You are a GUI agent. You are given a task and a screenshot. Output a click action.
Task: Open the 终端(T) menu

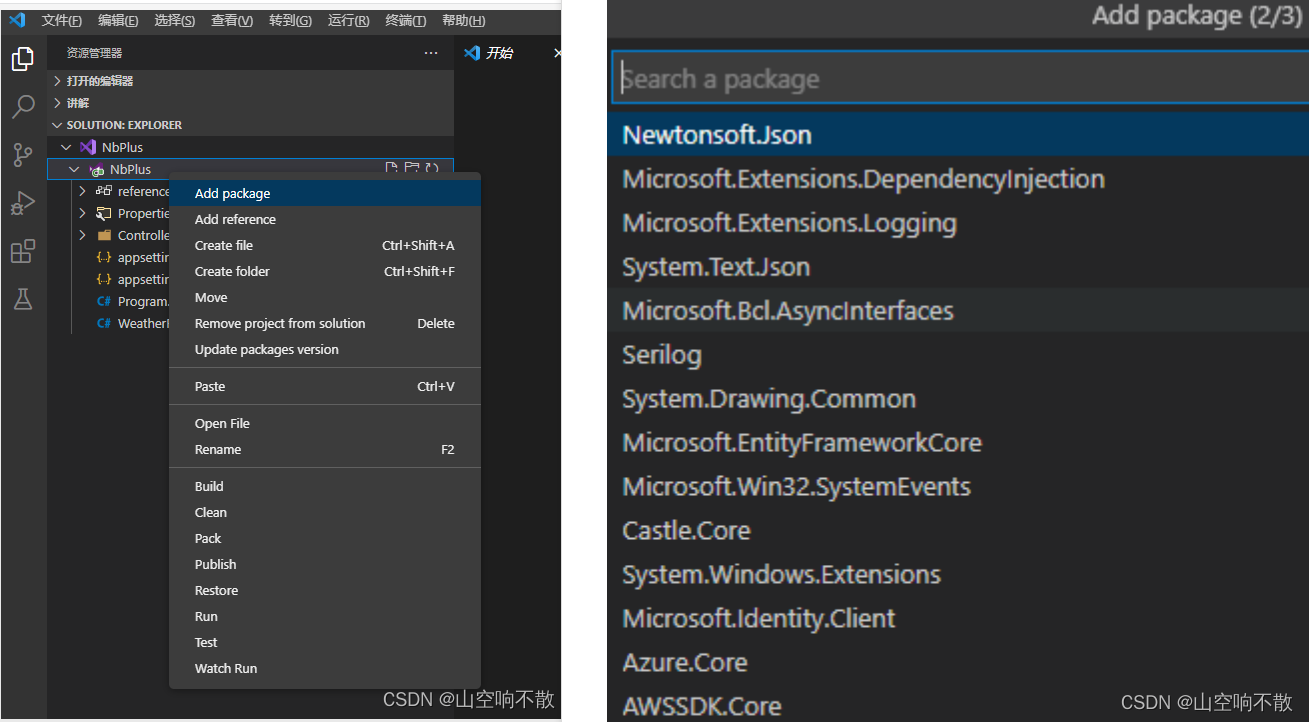[405, 21]
